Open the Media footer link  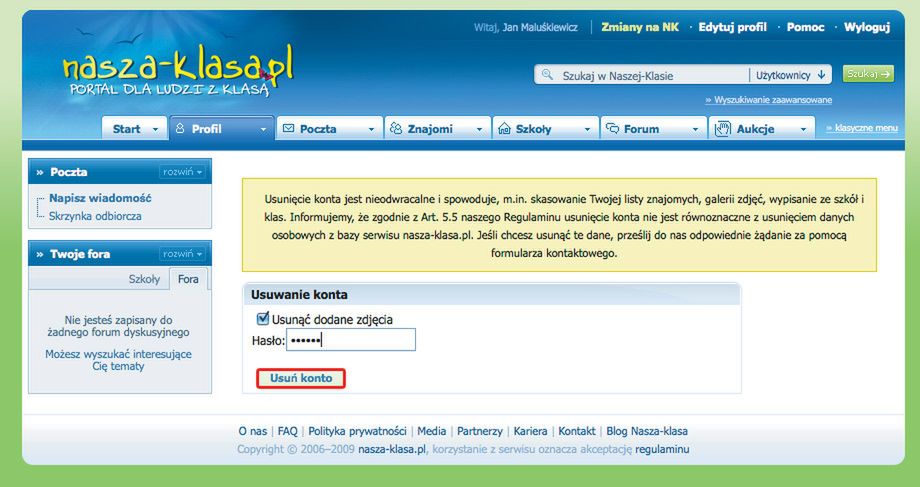tap(432, 431)
